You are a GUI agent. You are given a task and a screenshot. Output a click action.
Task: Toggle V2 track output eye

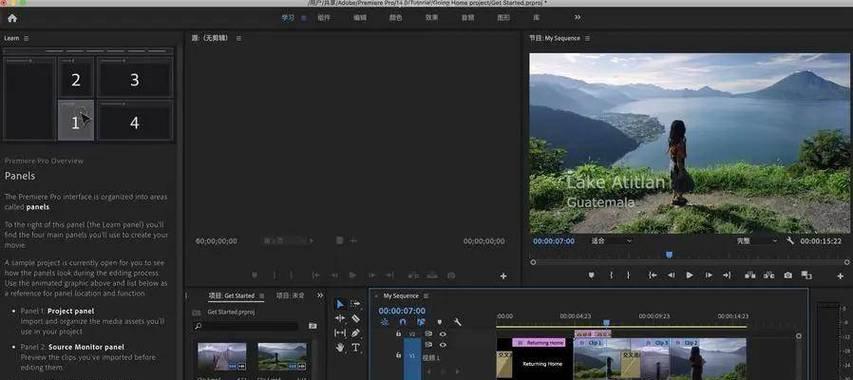tap(443, 334)
